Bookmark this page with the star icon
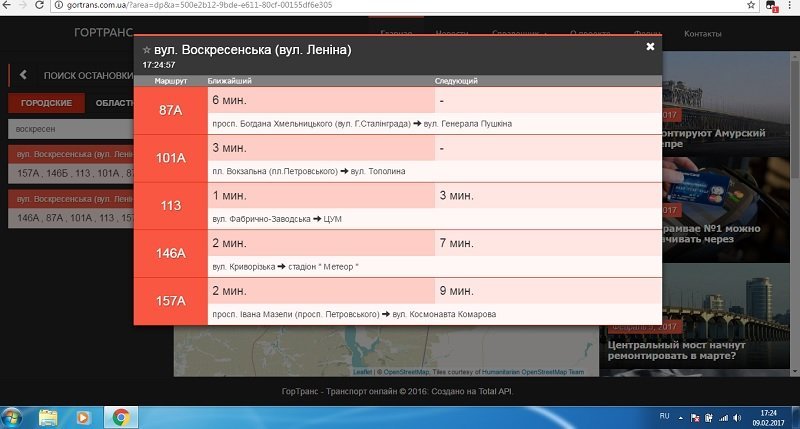This screenshot has width=800, height=429. point(751,5)
